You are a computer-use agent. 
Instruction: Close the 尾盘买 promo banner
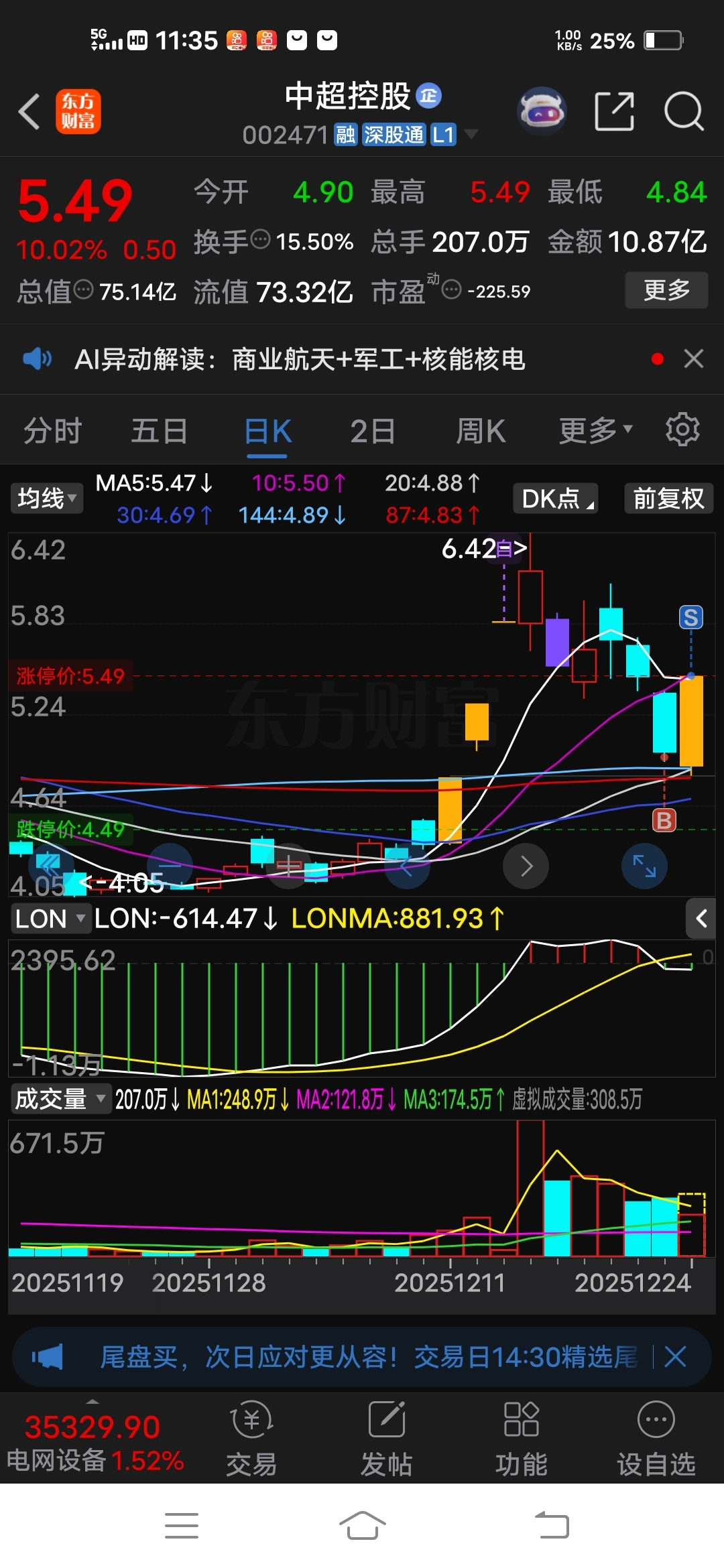click(675, 1357)
